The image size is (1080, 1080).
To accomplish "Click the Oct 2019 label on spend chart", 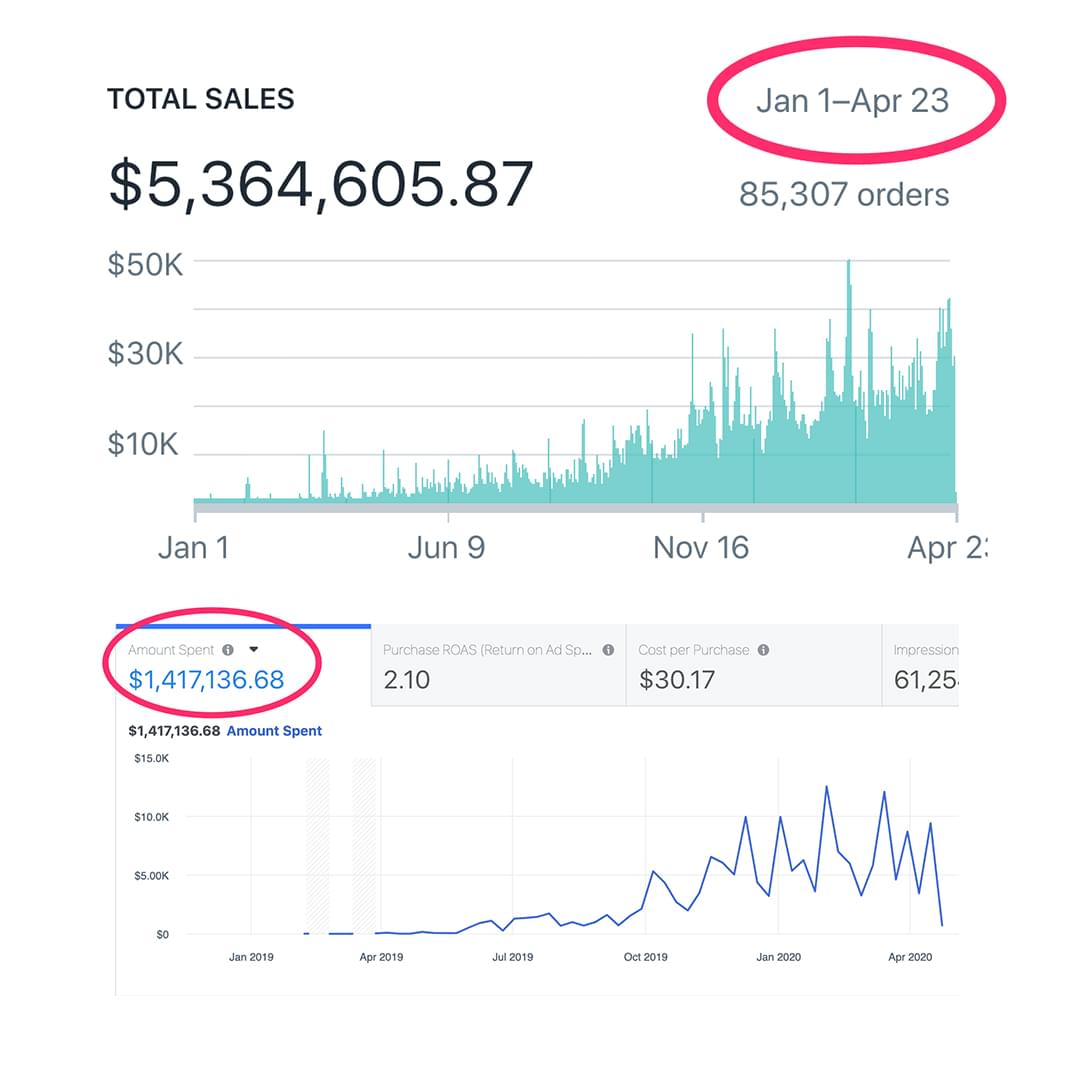I will tap(645, 957).
